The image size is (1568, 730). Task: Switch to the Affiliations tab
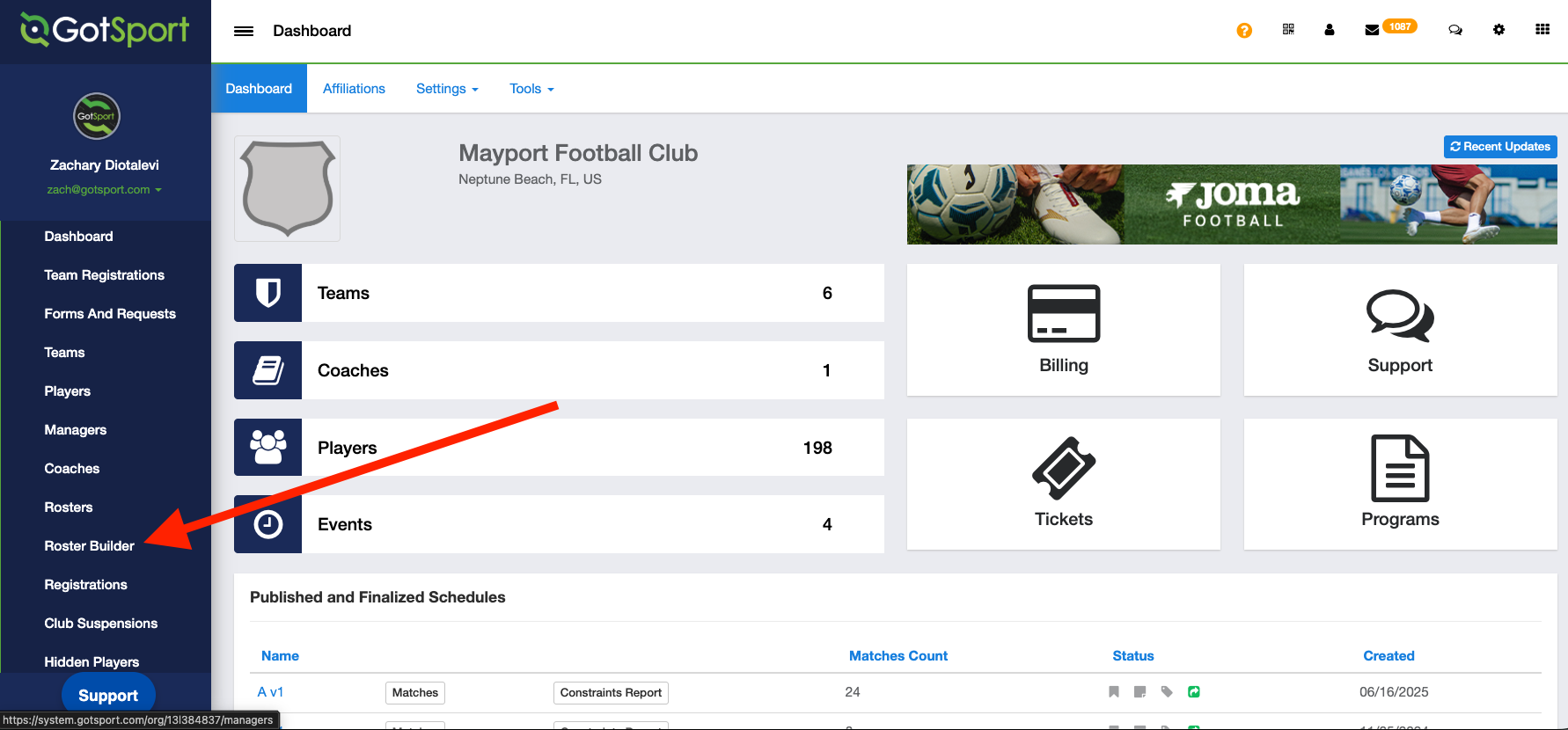pos(354,89)
